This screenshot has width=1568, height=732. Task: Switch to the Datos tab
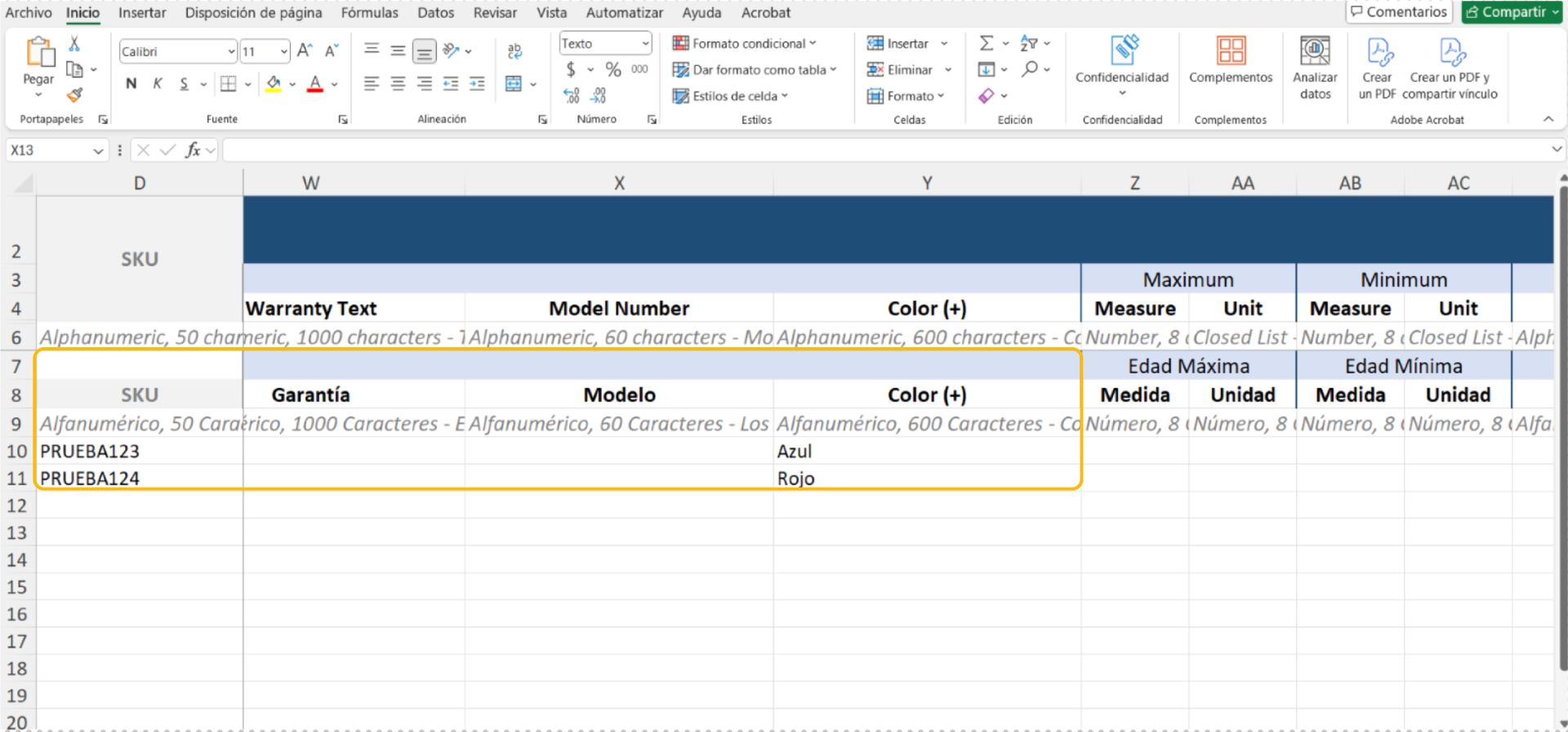(x=436, y=12)
